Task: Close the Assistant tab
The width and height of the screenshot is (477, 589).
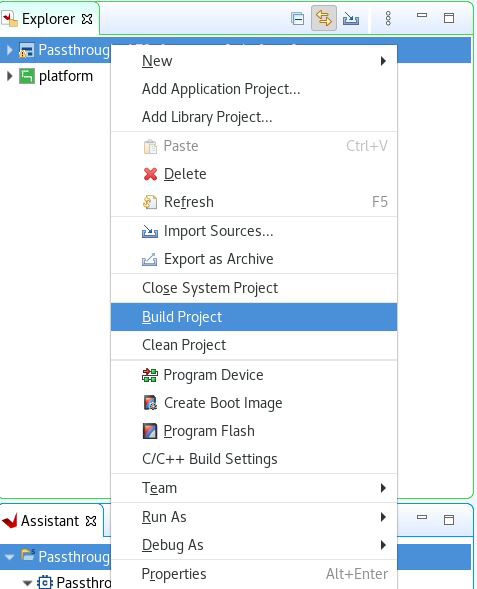Action: coord(91,521)
